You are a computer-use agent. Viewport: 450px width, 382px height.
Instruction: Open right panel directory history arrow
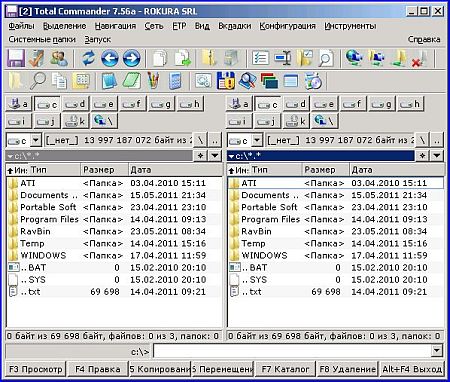pos(437,156)
